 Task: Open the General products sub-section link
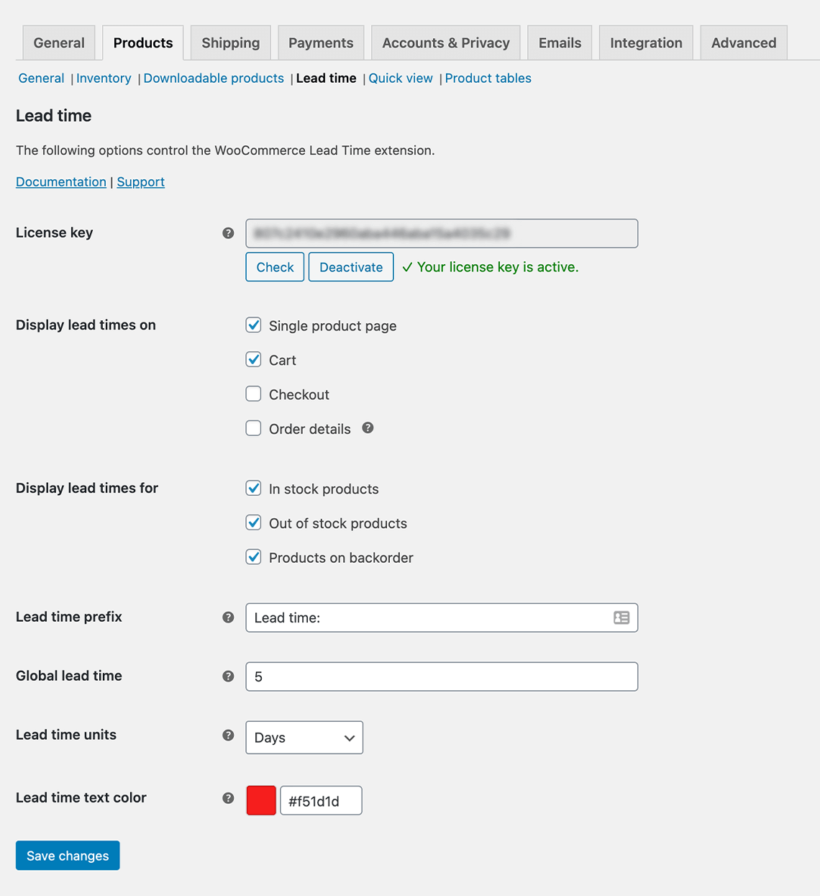coord(41,78)
